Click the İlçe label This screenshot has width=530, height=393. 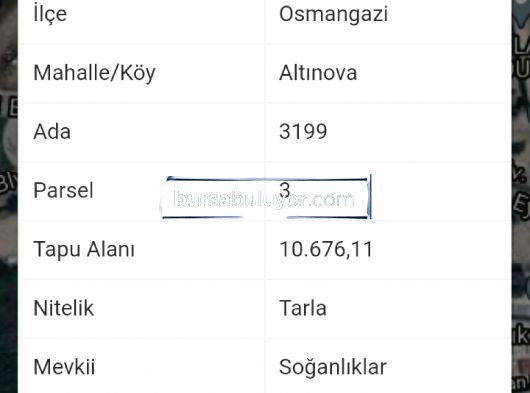pos(50,15)
